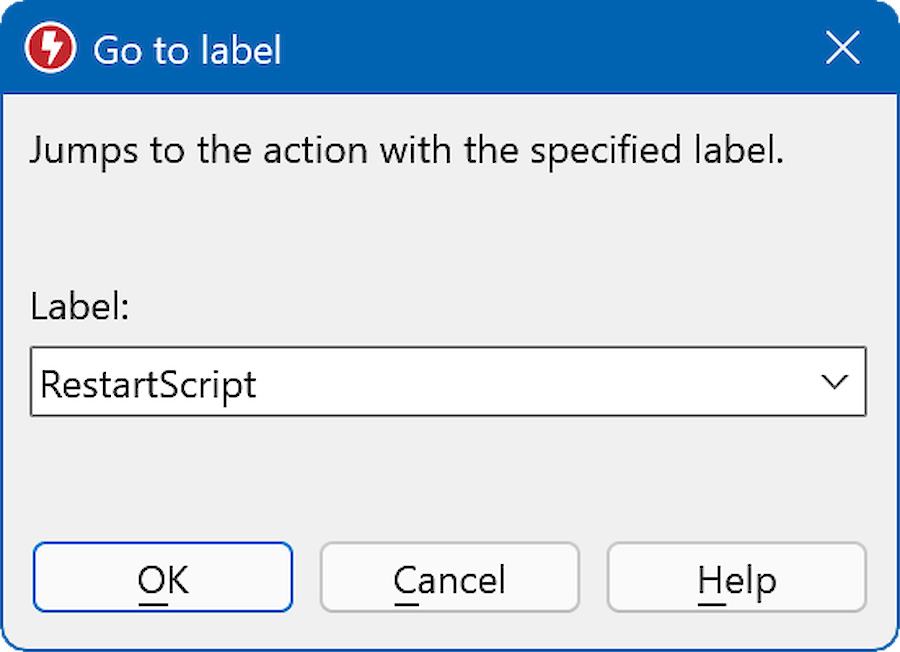Viewport: 900px width, 652px height.
Task: Click the RestartScript text in Label field
Action: (148, 385)
